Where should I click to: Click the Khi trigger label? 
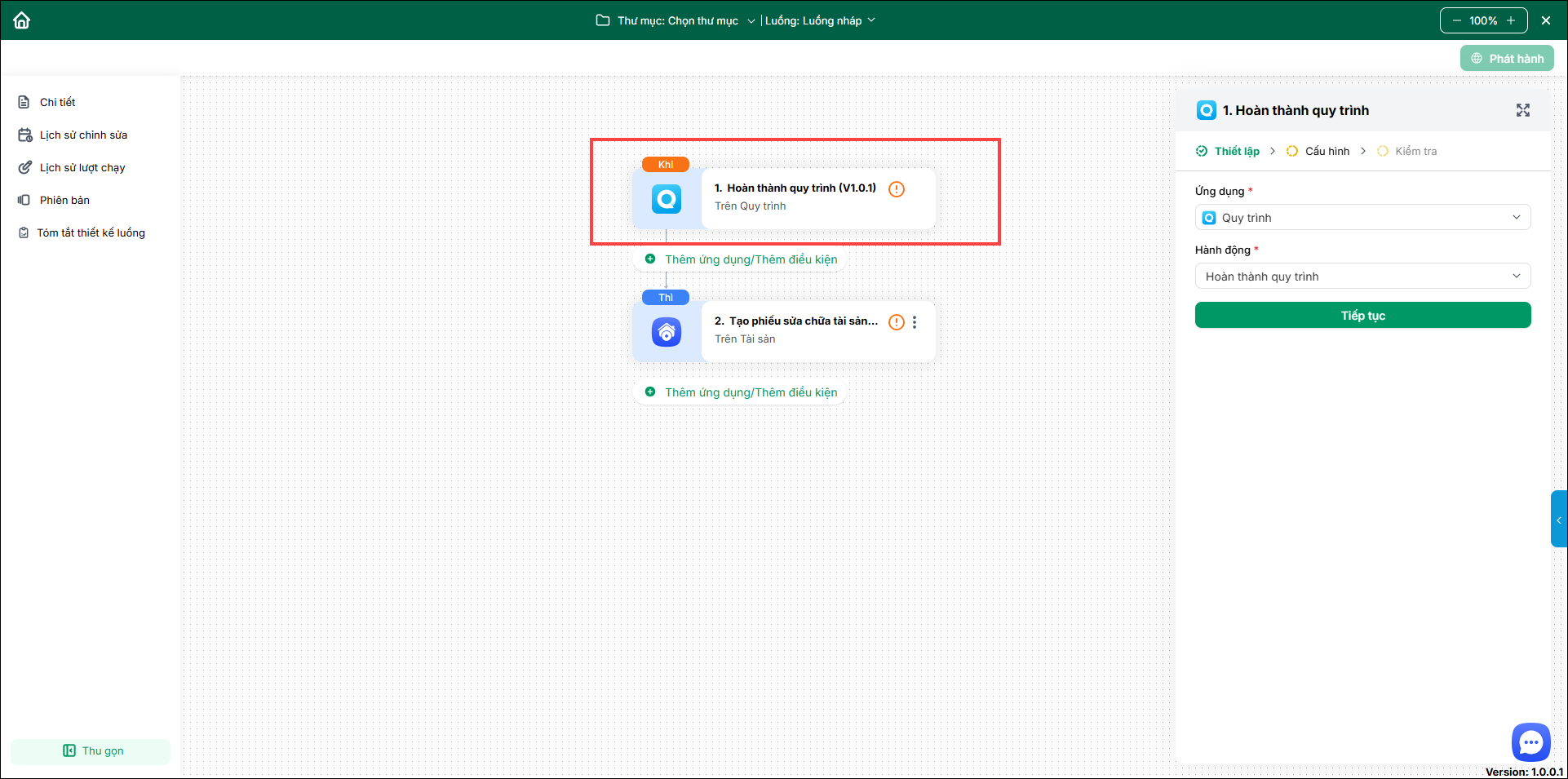(x=666, y=164)
